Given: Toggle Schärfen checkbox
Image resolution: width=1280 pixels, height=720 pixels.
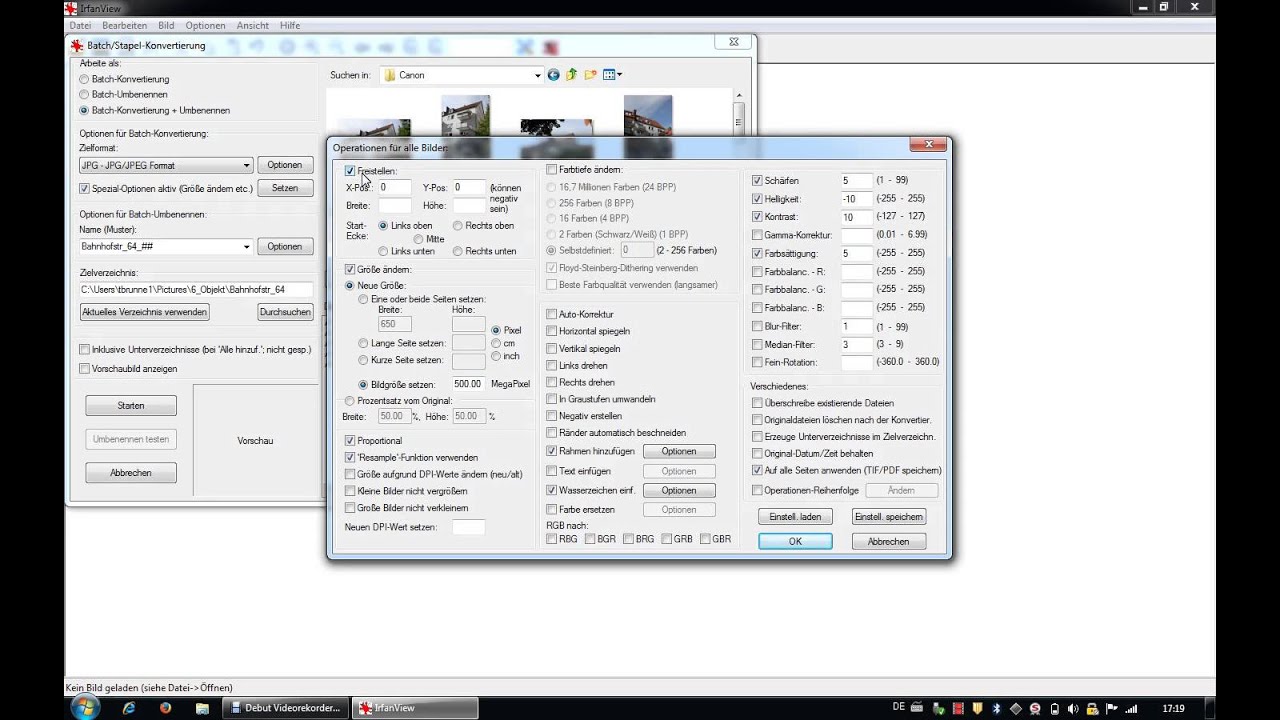Looking at the screenshot, I should coord(757,181).
